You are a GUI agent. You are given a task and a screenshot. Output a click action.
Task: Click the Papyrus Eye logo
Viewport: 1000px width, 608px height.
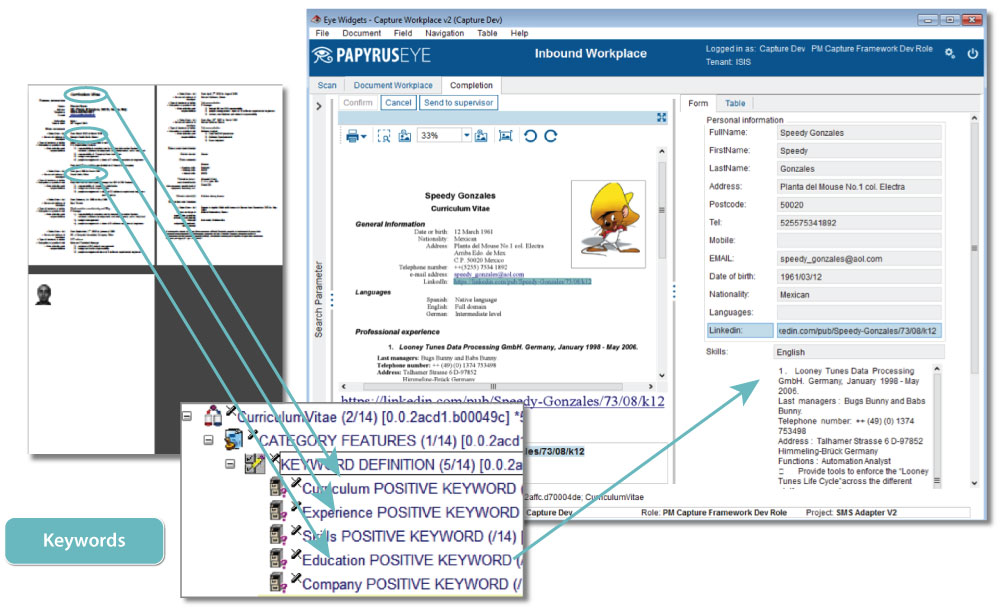pos(372,56)
